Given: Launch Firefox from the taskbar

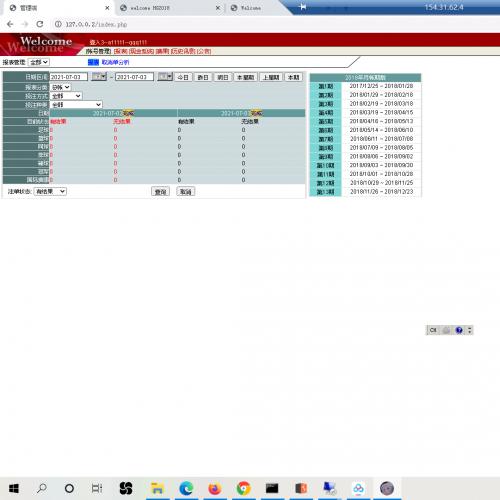Looking at the screenshot, I should tap(215, 489).
